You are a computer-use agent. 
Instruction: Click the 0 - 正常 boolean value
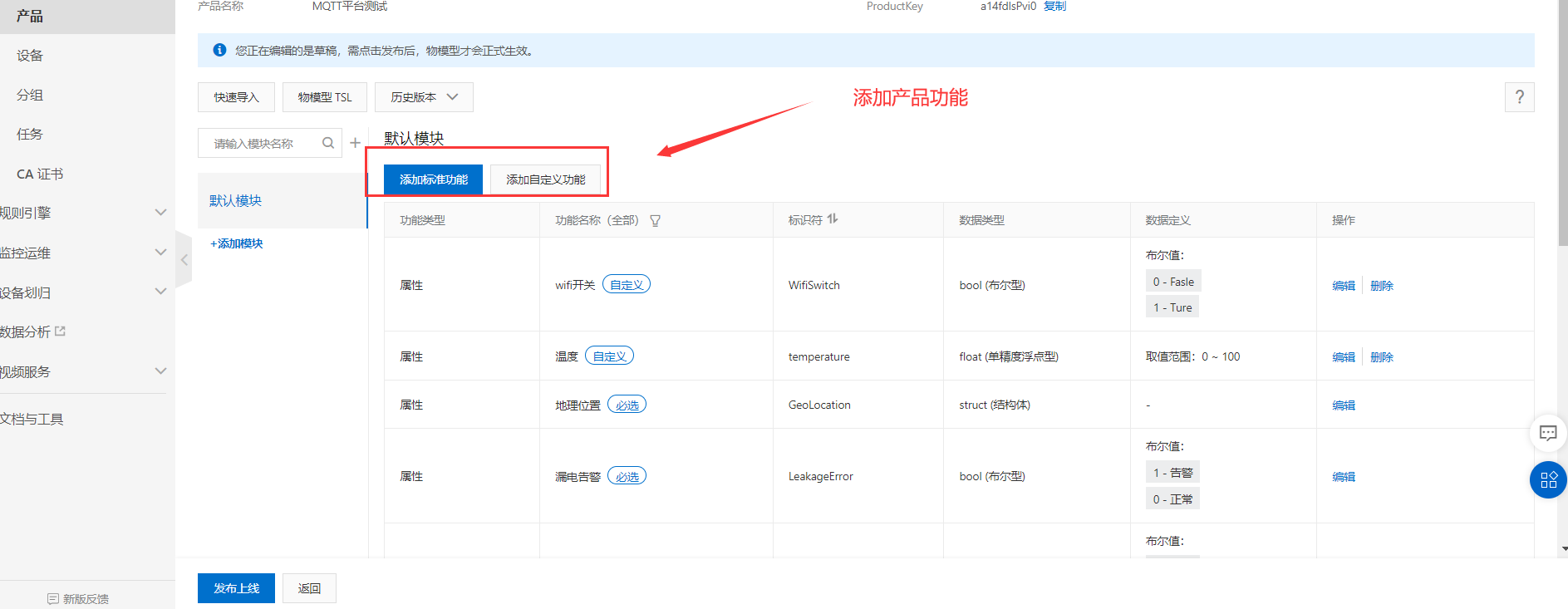[x=1172, y=499]
